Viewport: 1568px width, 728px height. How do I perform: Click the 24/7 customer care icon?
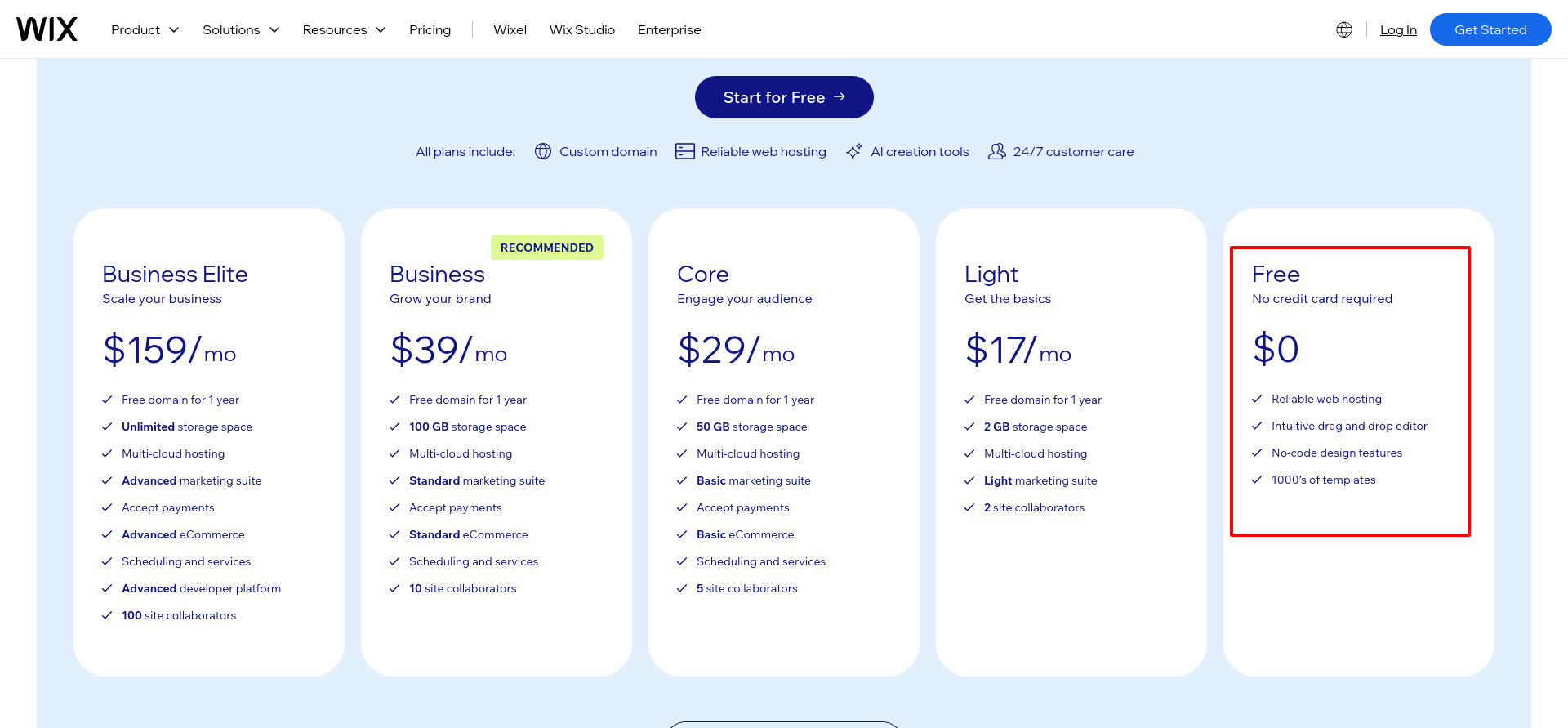pos(997,151)
